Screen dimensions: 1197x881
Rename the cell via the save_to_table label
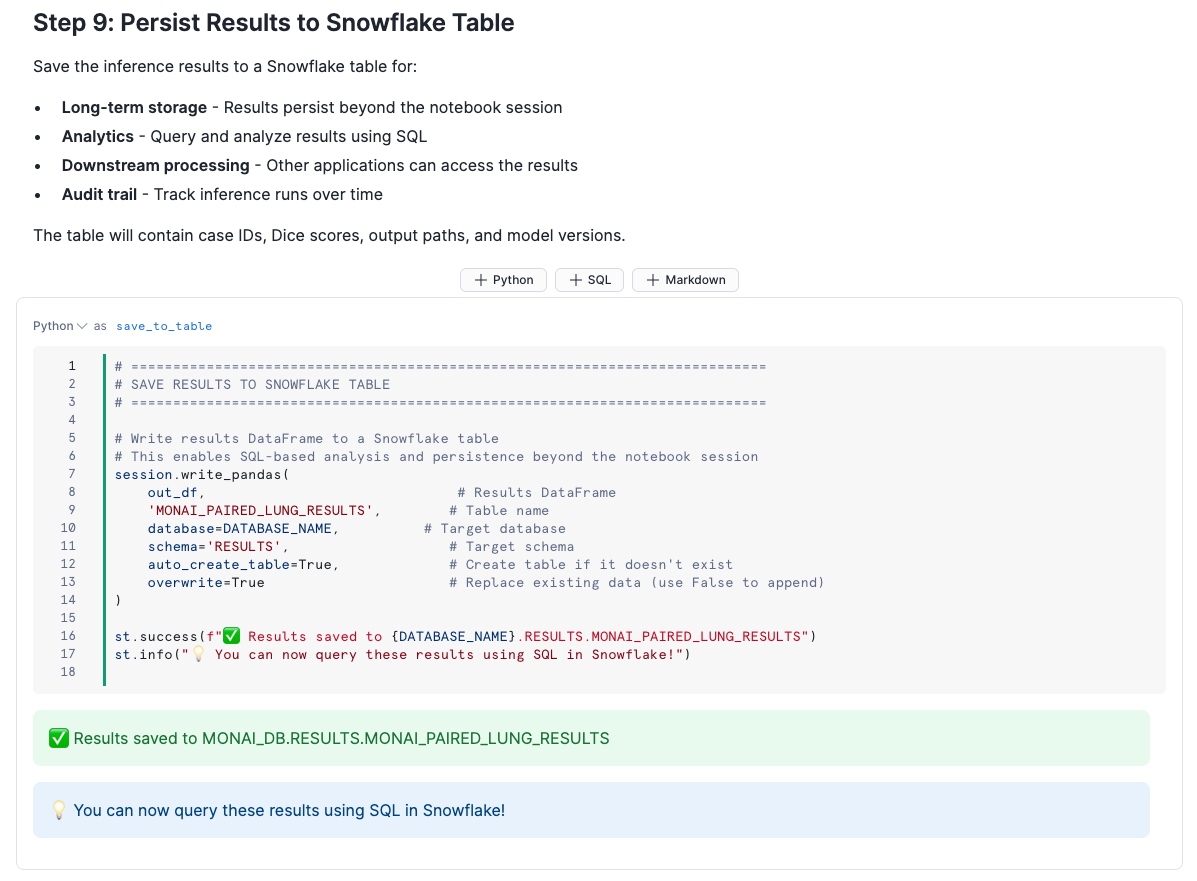click(164, 326)
